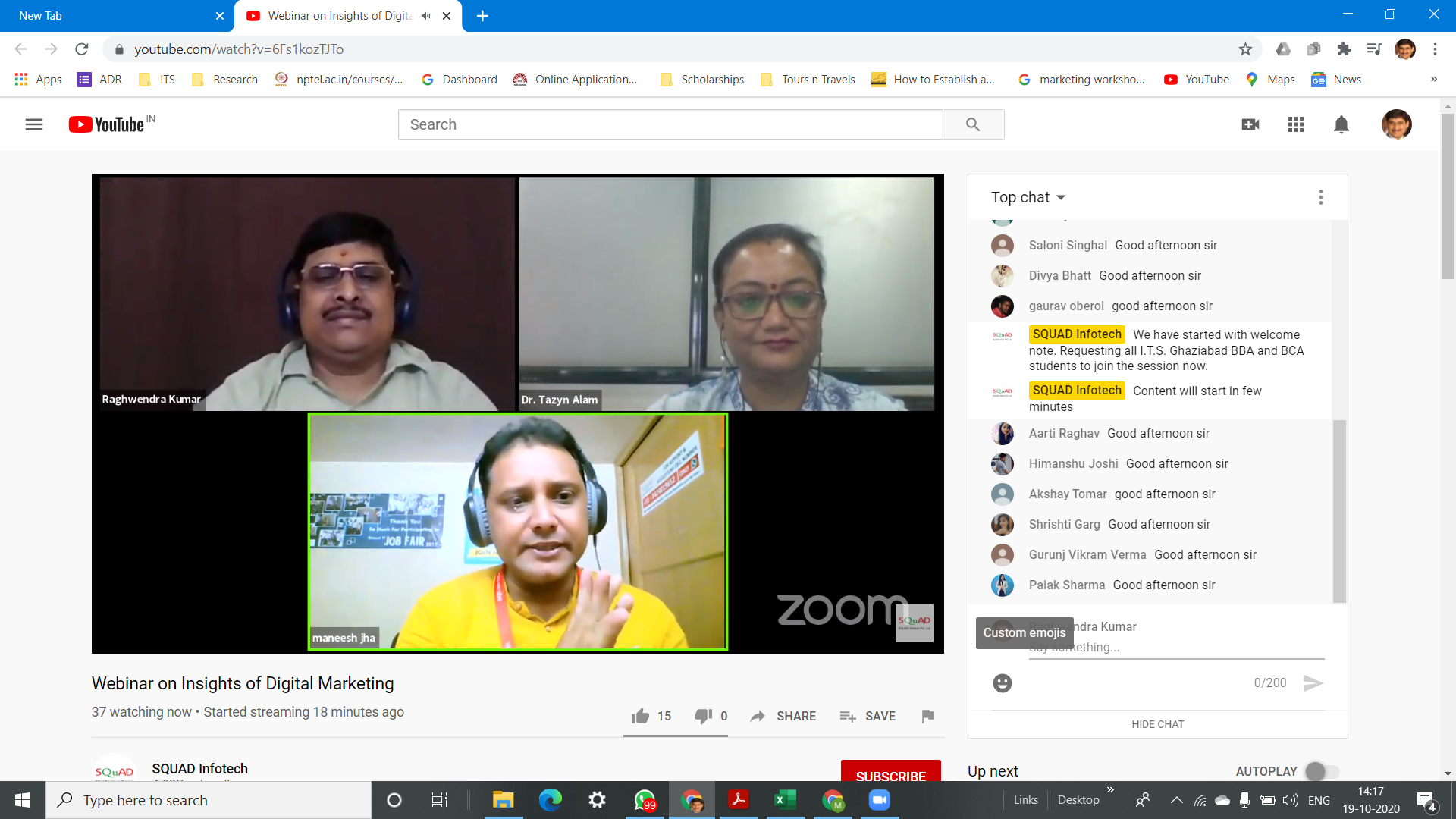
Task: Open the Apps bookmark
Action: 38,80
